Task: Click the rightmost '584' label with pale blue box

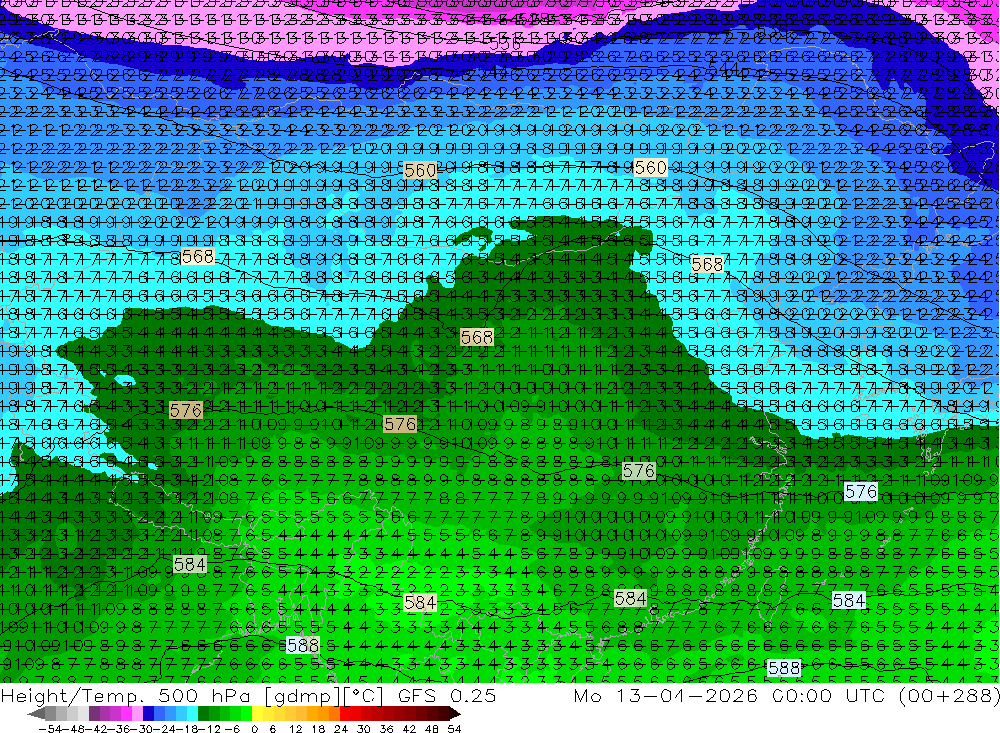Action: tap(849, 600)
